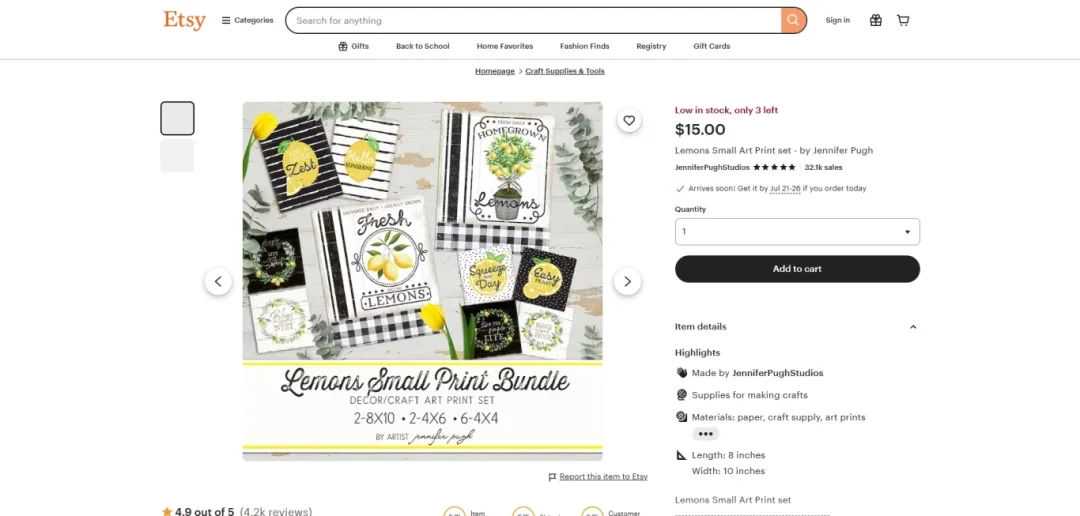Favorite this item with the heart icon
This screenshot has width=1080, height=516.
(629, 121)
